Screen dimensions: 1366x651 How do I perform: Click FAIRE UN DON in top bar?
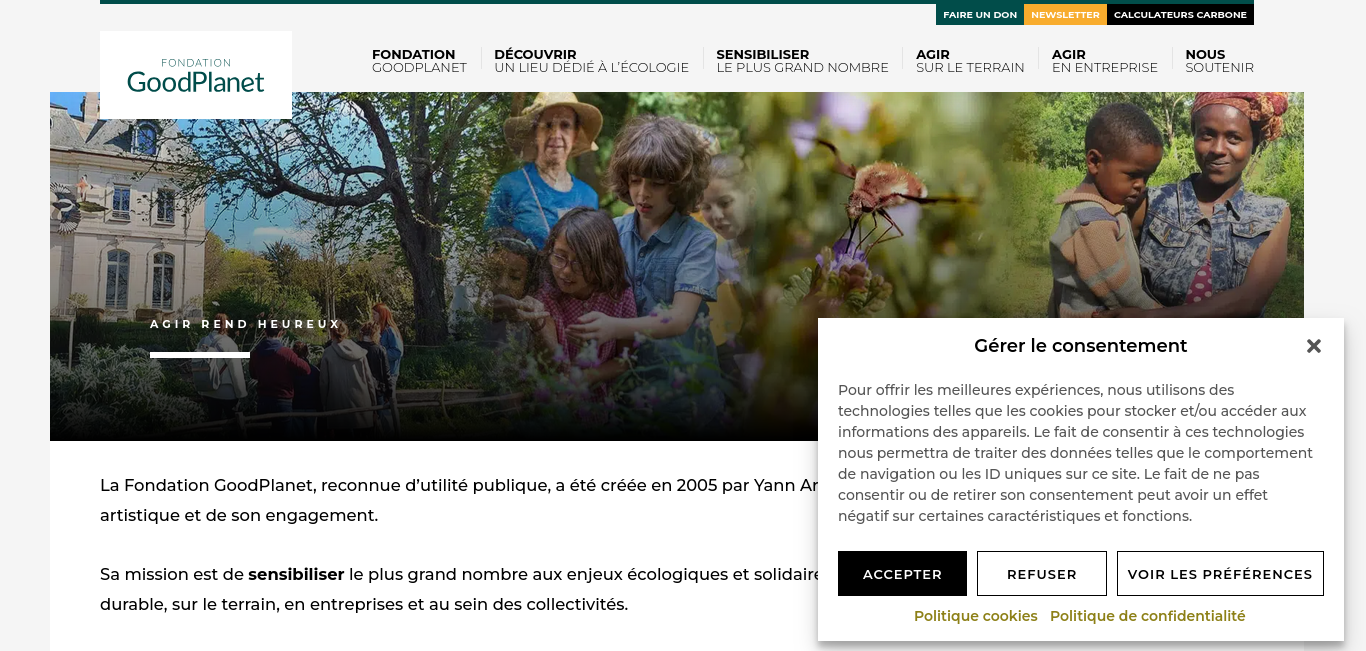[980, 15]
